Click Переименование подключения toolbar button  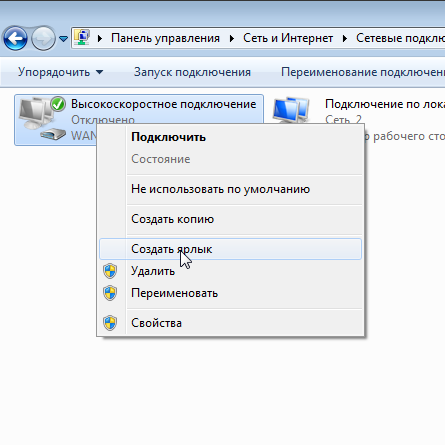click(x=363, y=72)
